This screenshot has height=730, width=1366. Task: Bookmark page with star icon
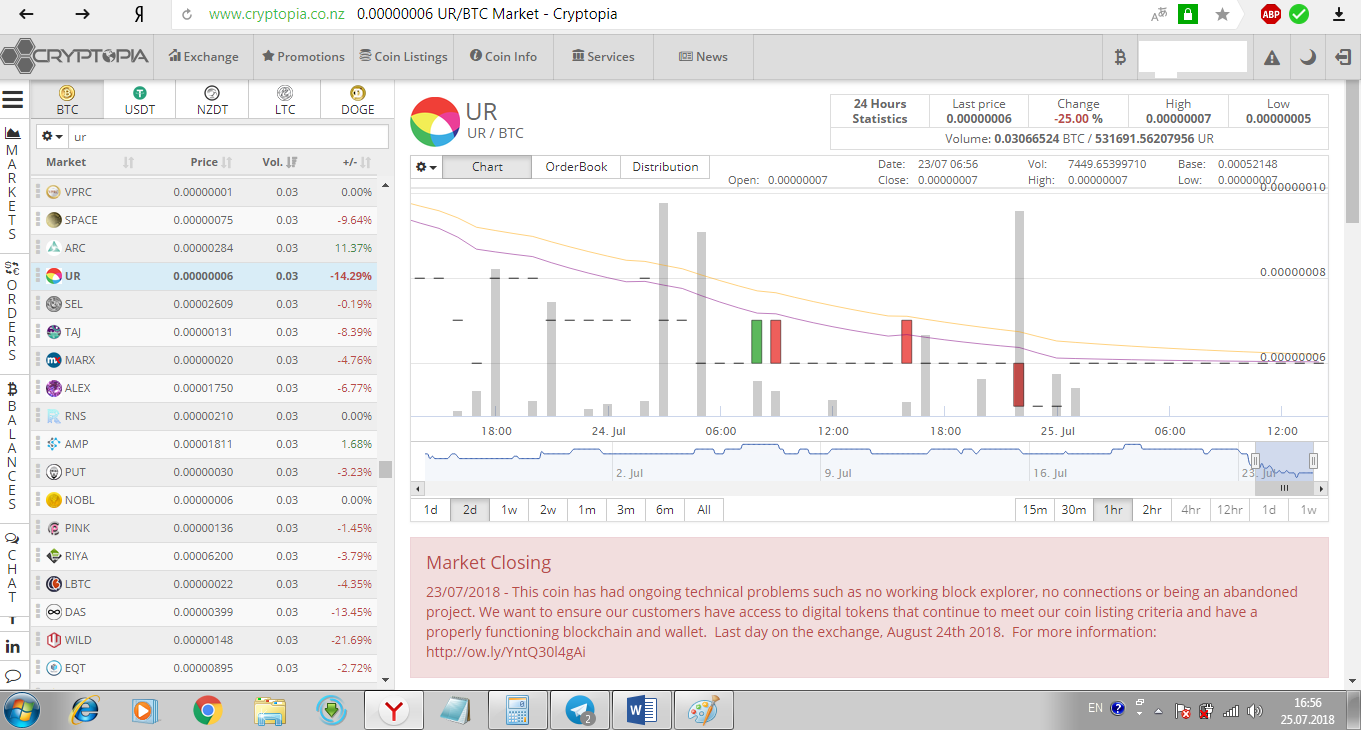(1222, 14)
